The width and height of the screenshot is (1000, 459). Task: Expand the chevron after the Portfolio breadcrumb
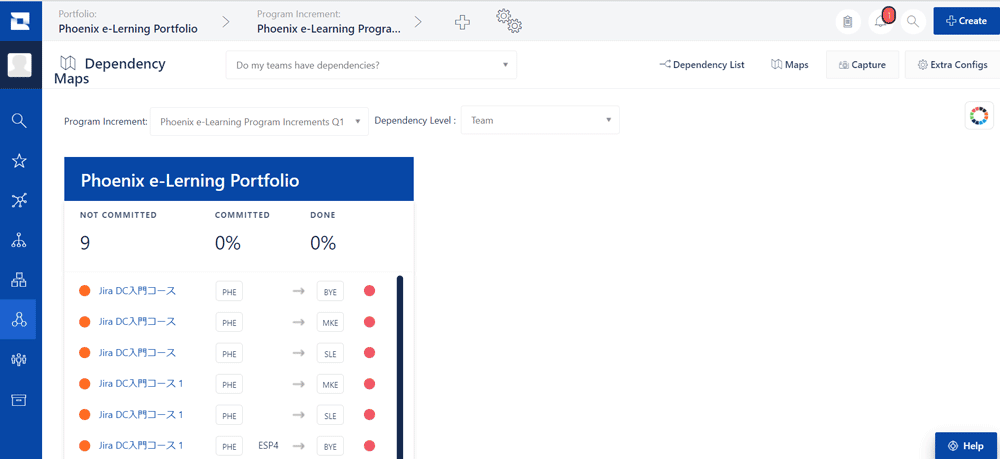(226, 22)
